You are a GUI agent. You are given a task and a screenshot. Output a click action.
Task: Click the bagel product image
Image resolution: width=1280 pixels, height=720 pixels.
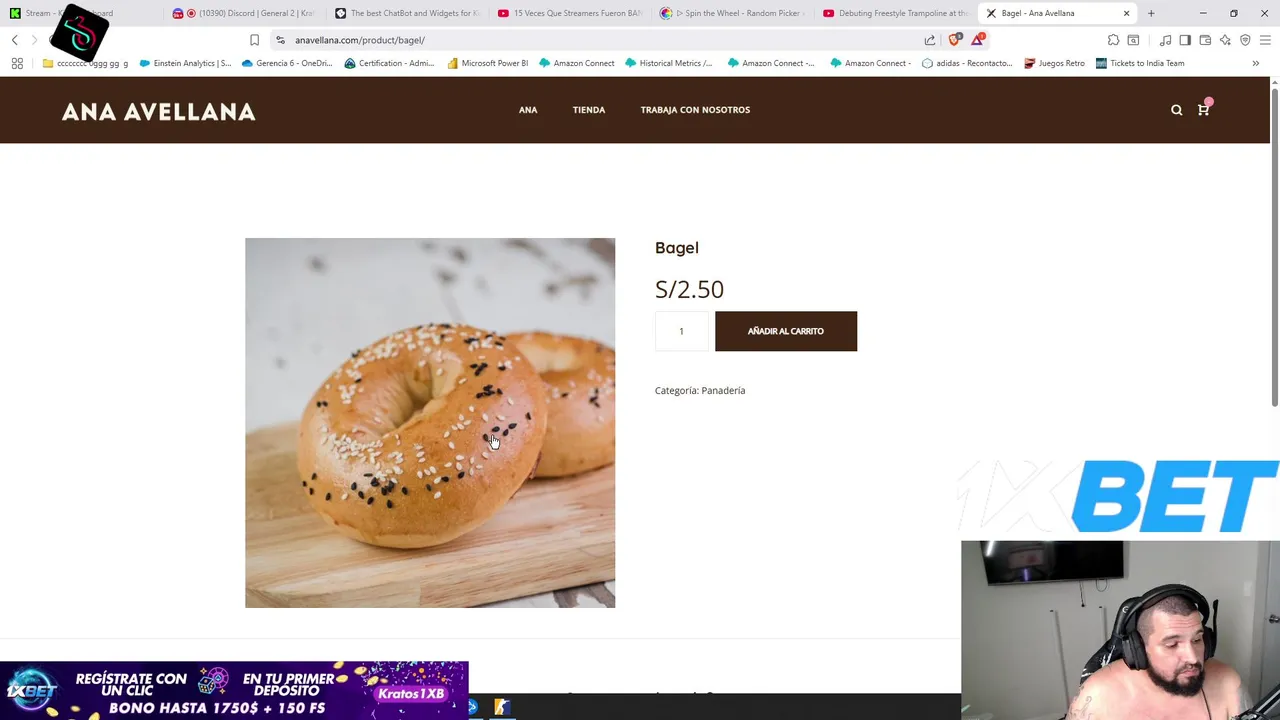[430, 423]
